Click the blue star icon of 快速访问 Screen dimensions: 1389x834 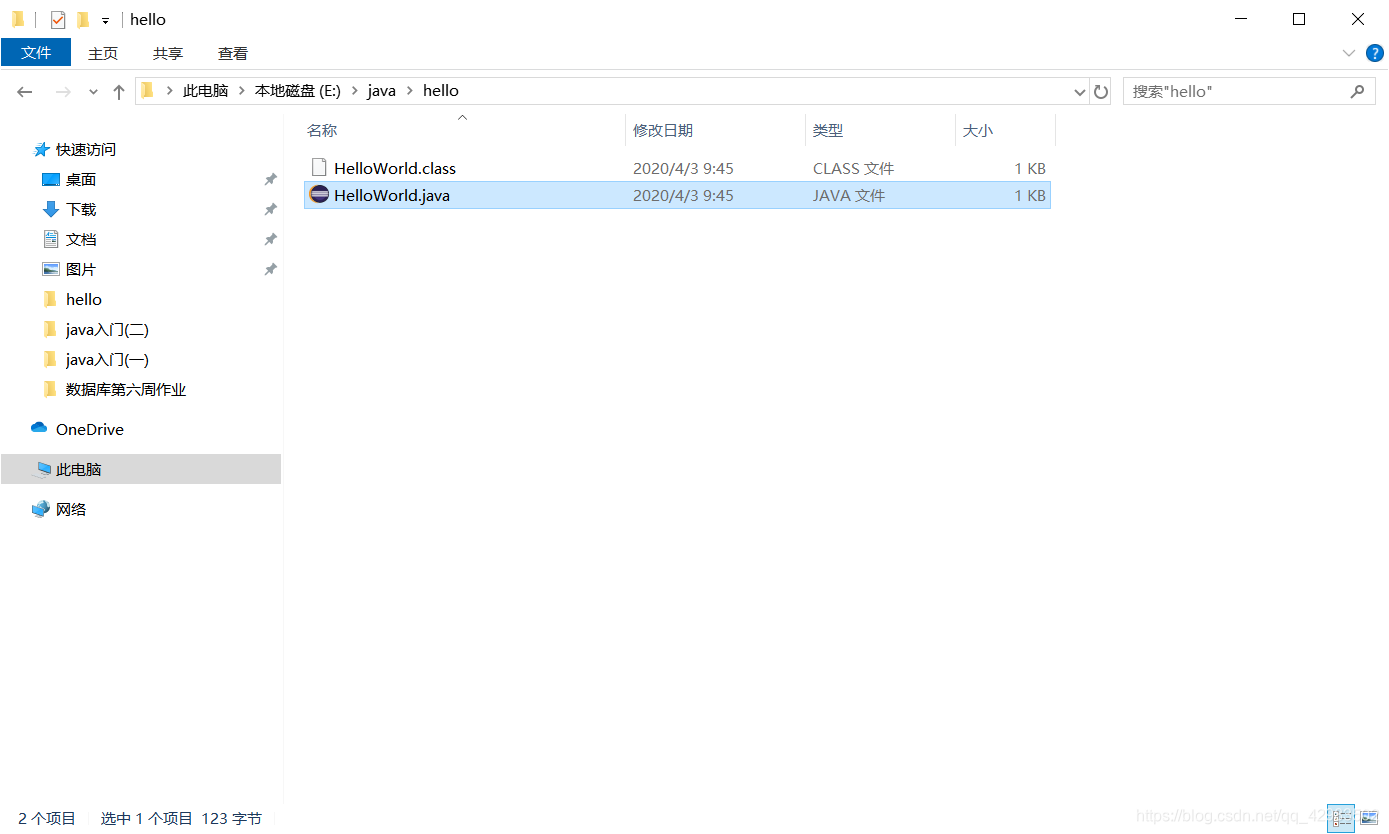[41, 149]
